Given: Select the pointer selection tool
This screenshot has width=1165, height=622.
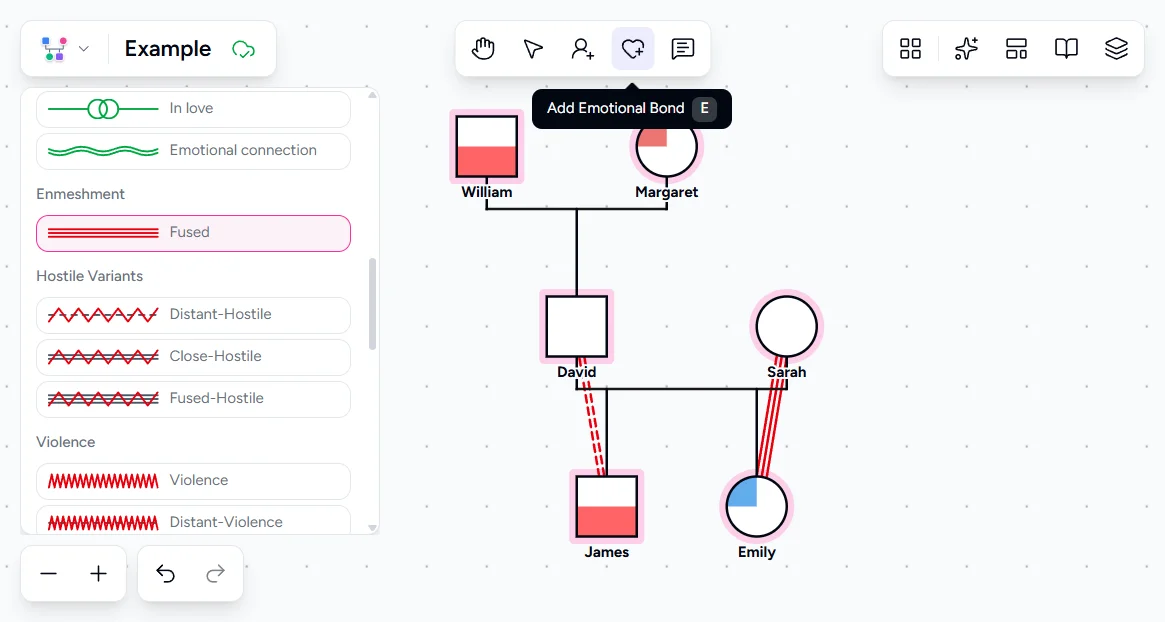Looking at the screenshot, I should [x=533, y=49].
